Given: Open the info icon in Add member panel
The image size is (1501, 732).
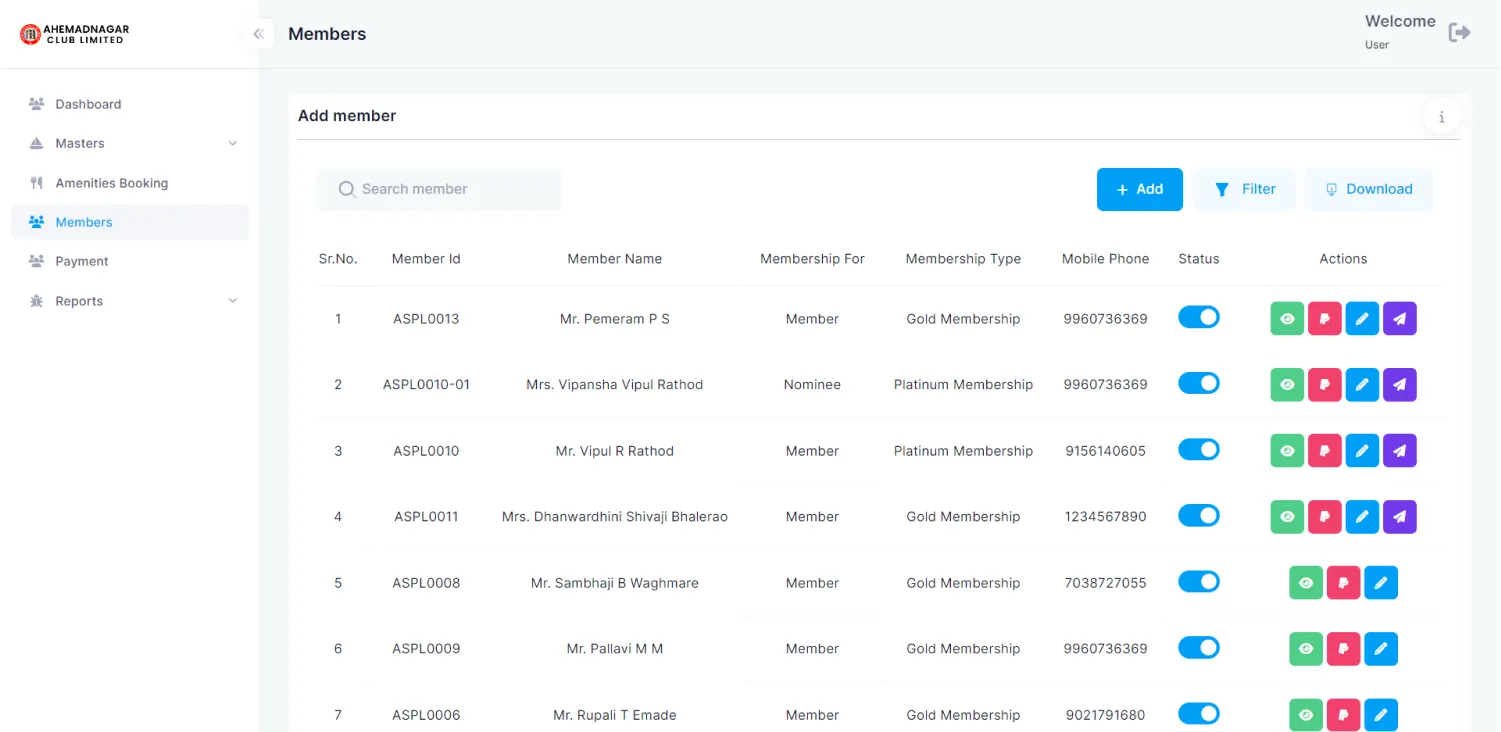Looking at the screenshot, I should point(1441,117).
